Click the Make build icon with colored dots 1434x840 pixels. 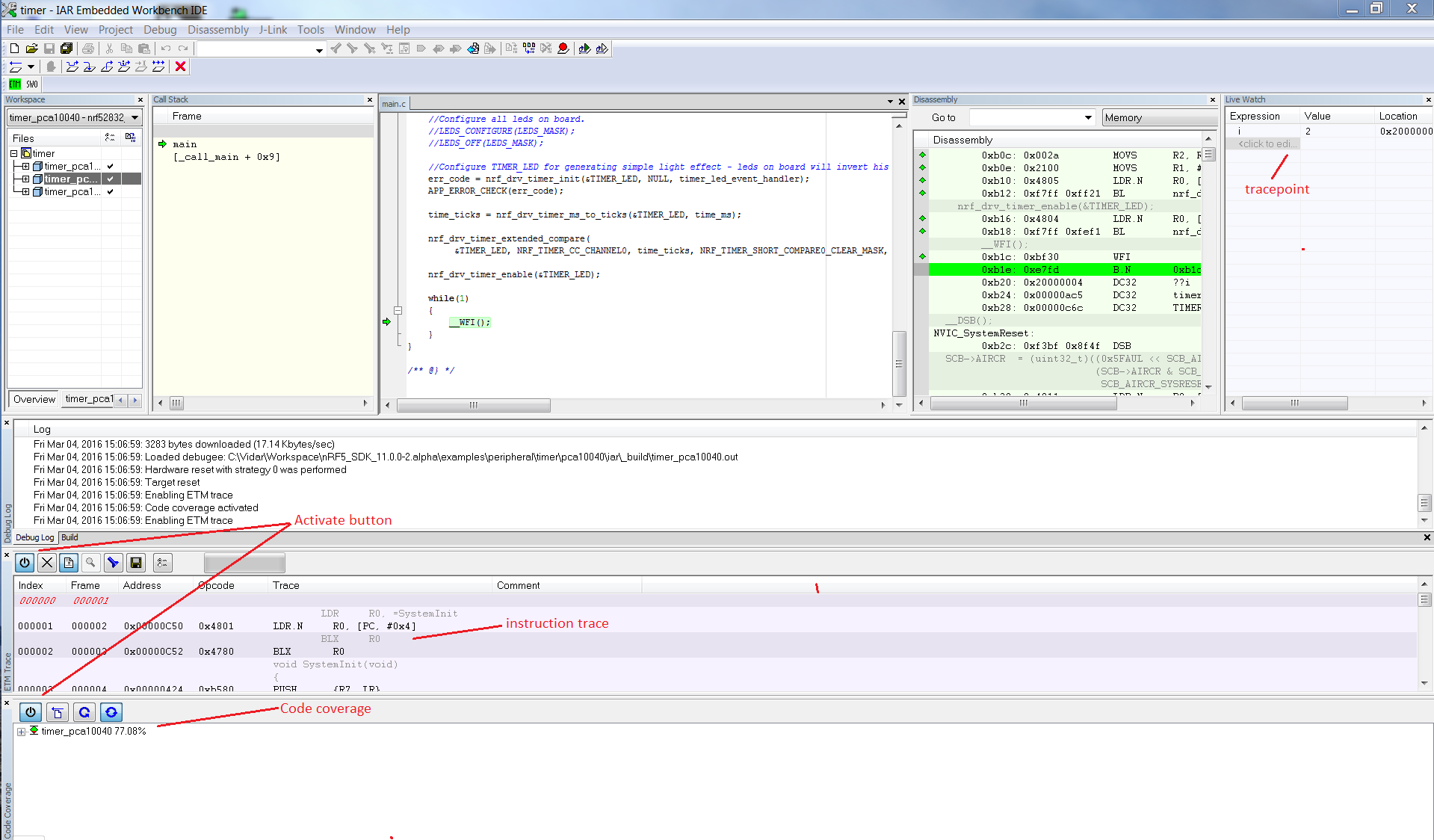click(529, 49)
